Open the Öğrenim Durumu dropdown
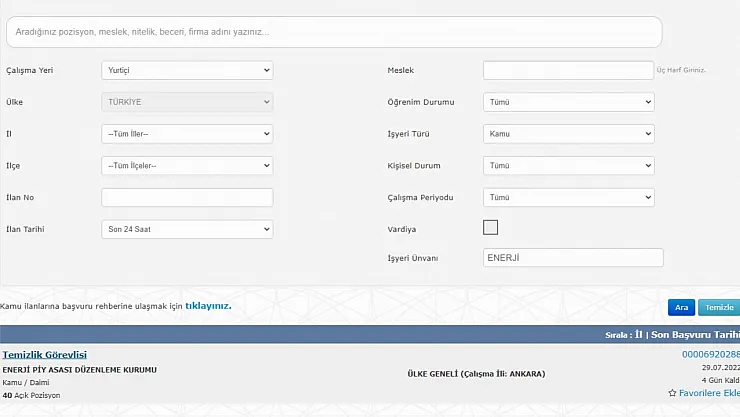Screen dimensions: 740x417 [568, 102]
